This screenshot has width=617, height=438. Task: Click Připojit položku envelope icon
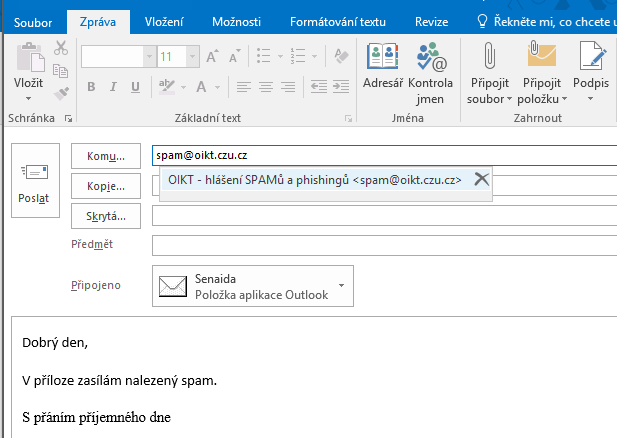point(542,54)
